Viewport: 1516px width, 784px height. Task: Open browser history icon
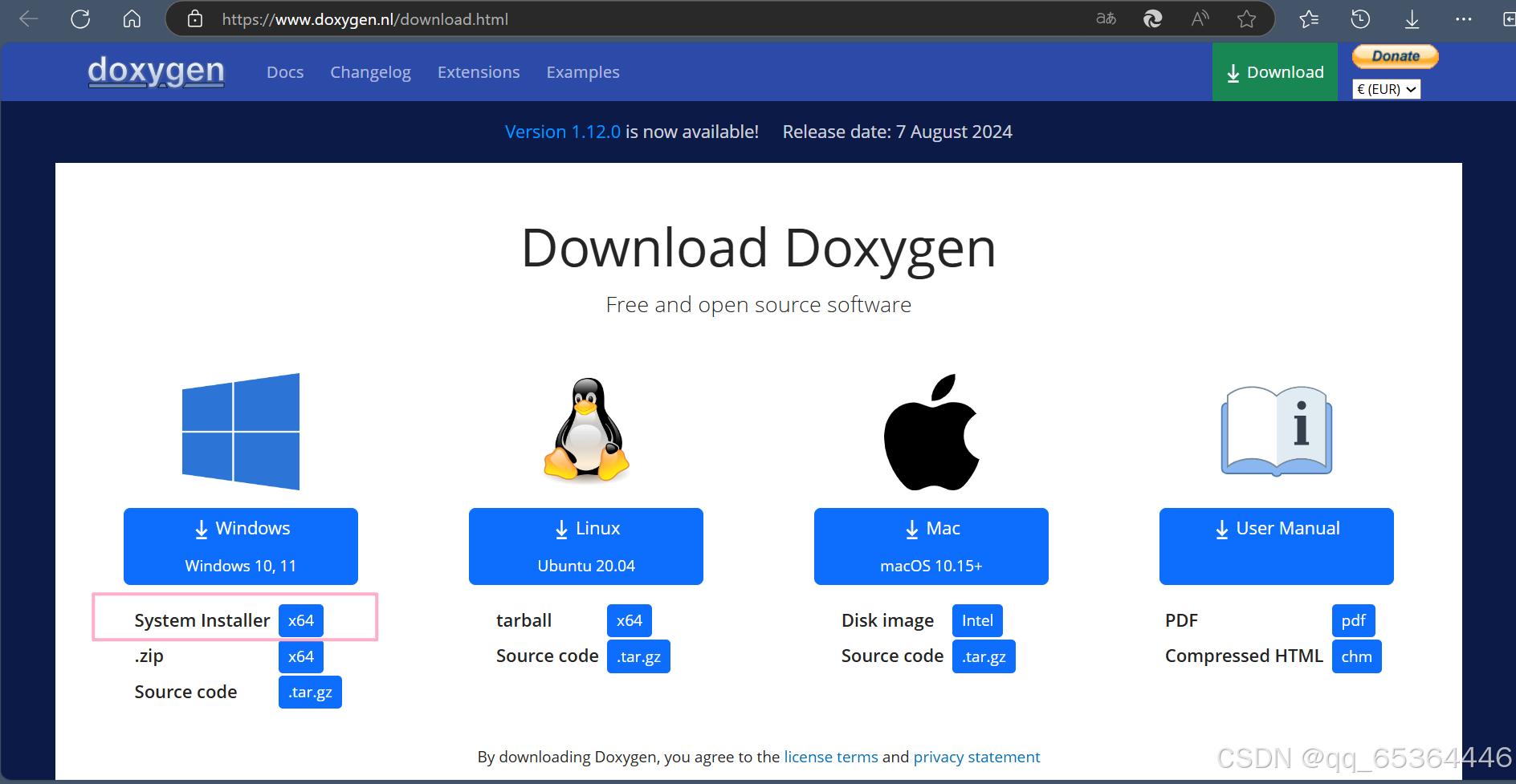pos(1360,18)
